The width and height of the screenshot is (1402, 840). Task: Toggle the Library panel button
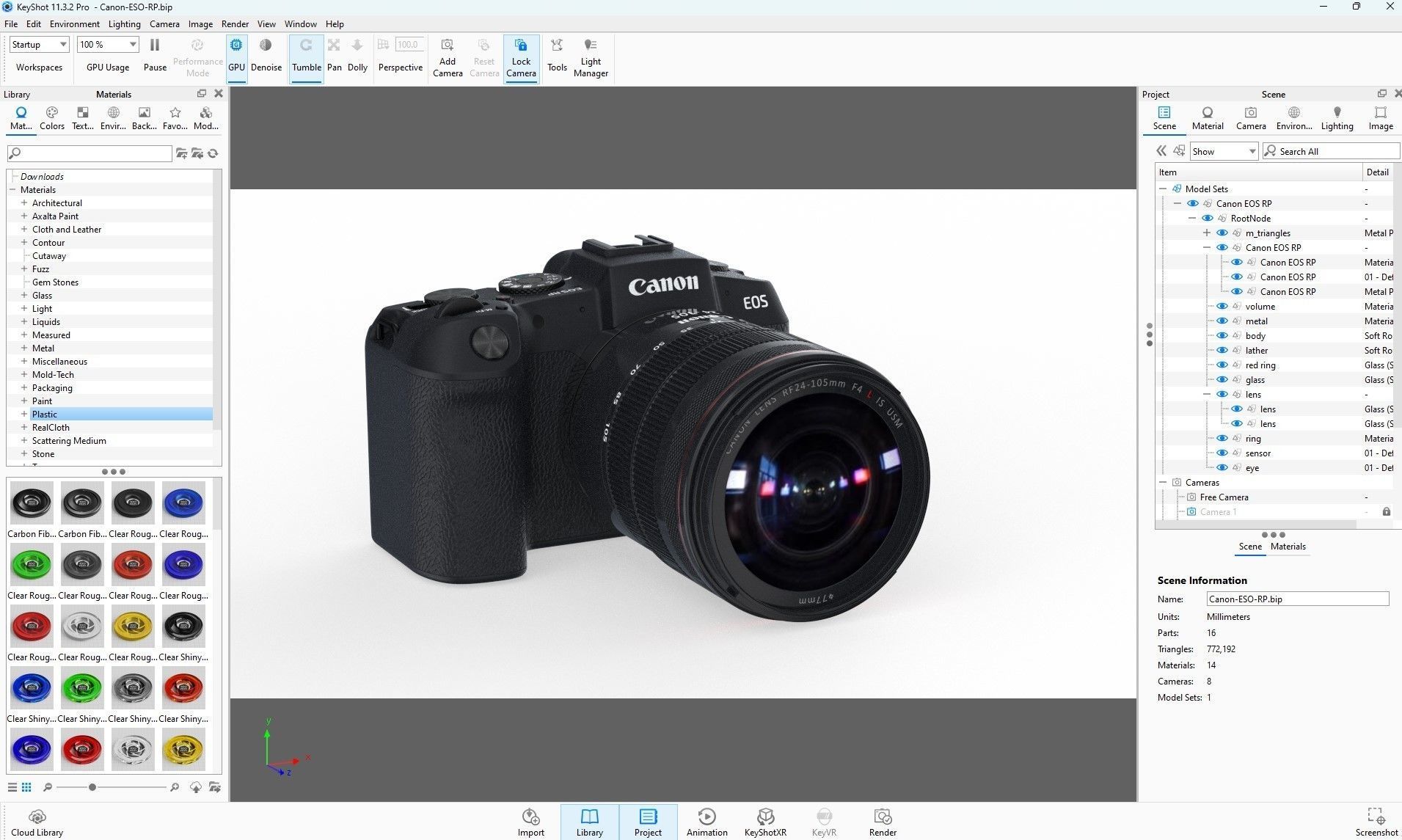tap(589, 822)
